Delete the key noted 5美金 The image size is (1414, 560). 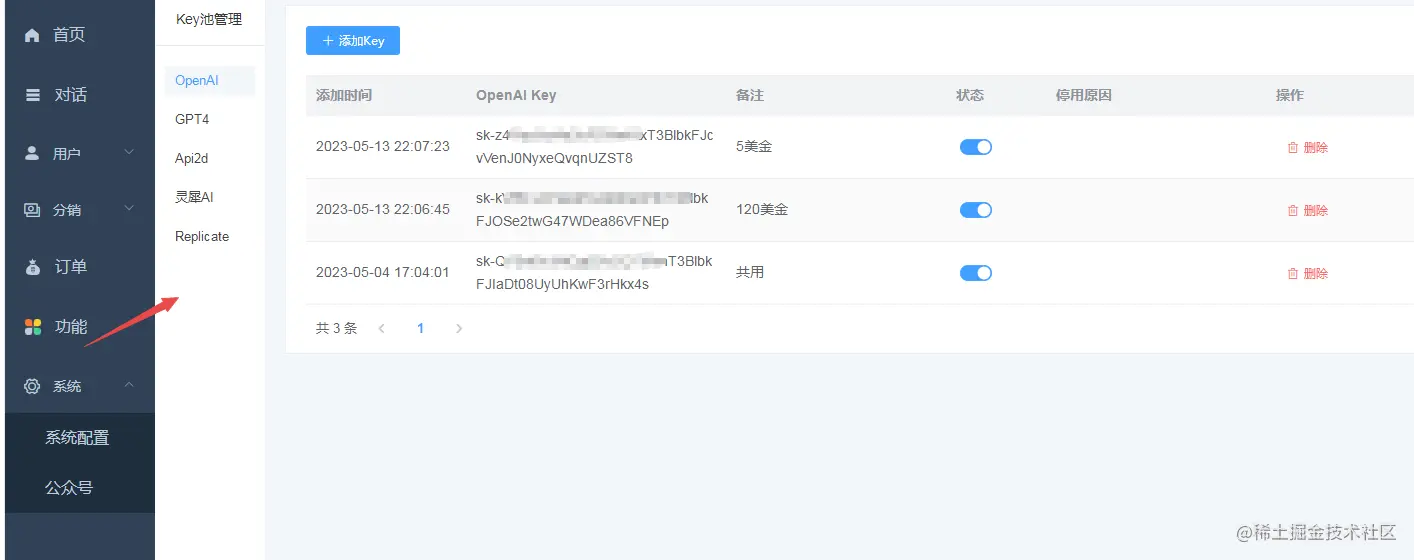click(1307, 147)
